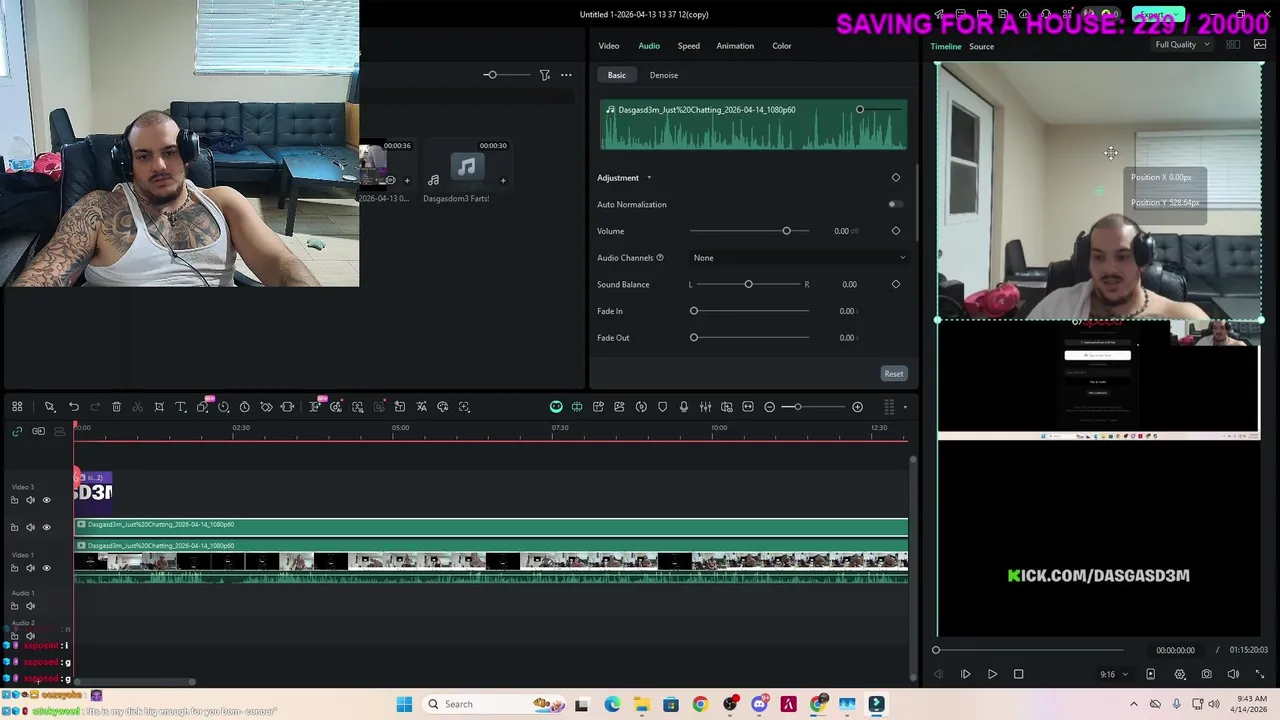Click the voiceover microphone icon
This screenshot has width=1280, height=720.
[x=684, y=407]
